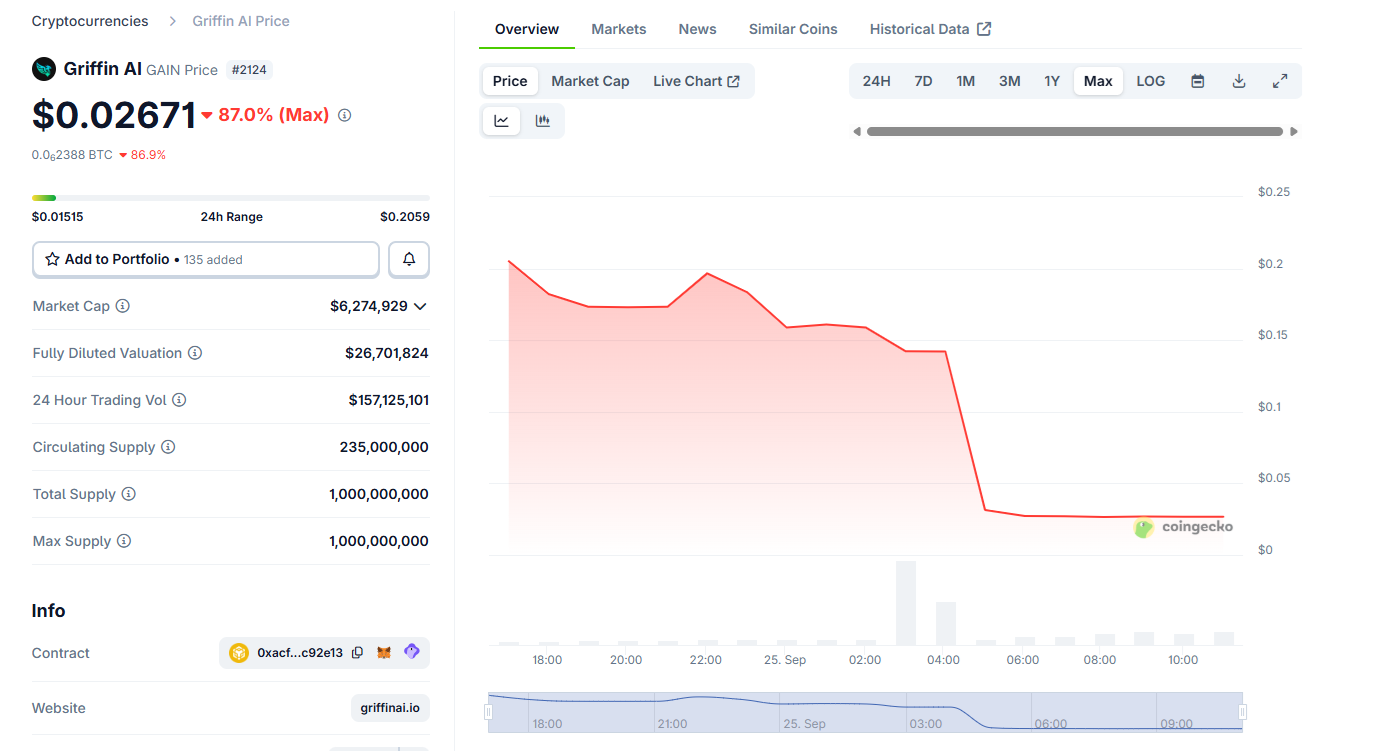This screenshot has width=1378, height=751.
Task: Select the Price chart toggle
Action: coord(510,81)
